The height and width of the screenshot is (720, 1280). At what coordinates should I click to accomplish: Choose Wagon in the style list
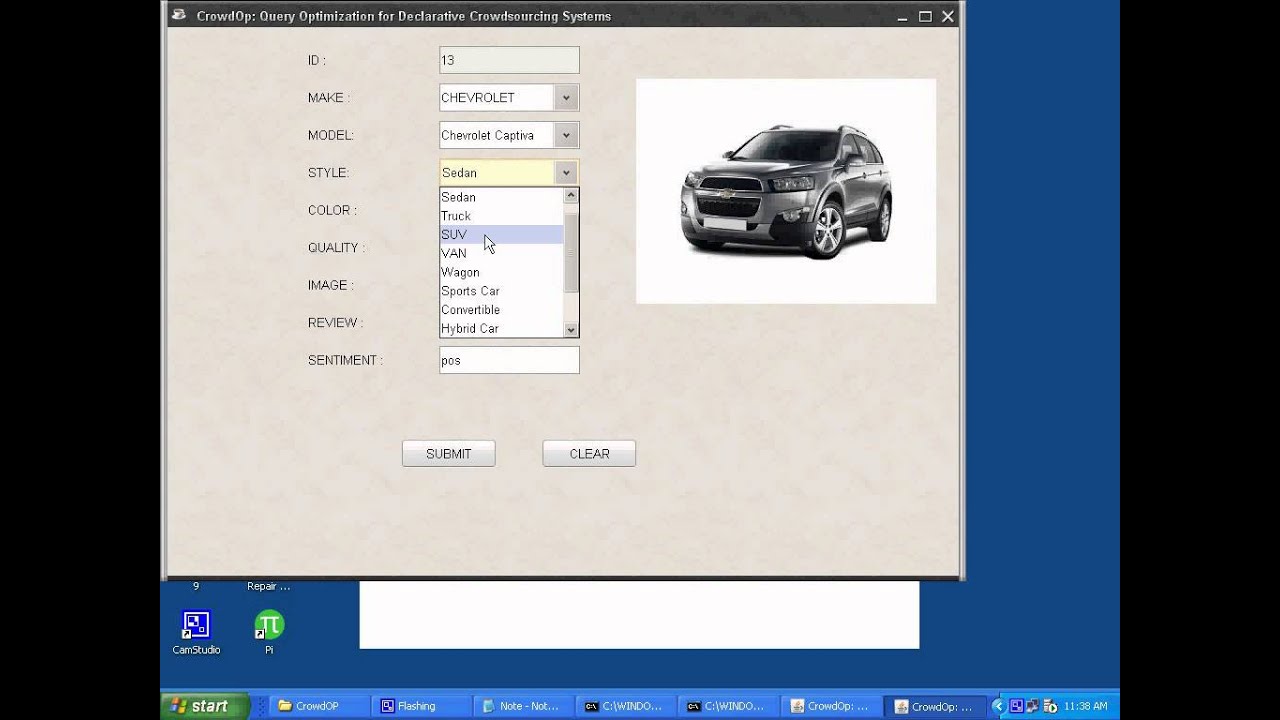[x=501, y=272]
